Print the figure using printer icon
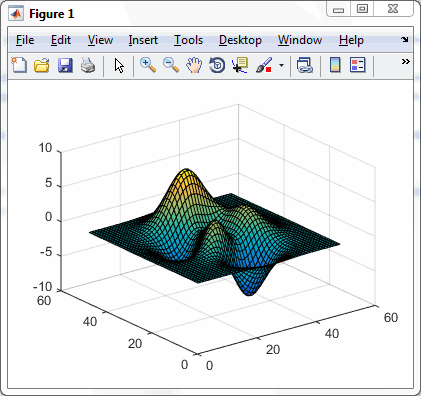This screenshot has width=421, height=396. pyautogui.click(x=88, y=65)
